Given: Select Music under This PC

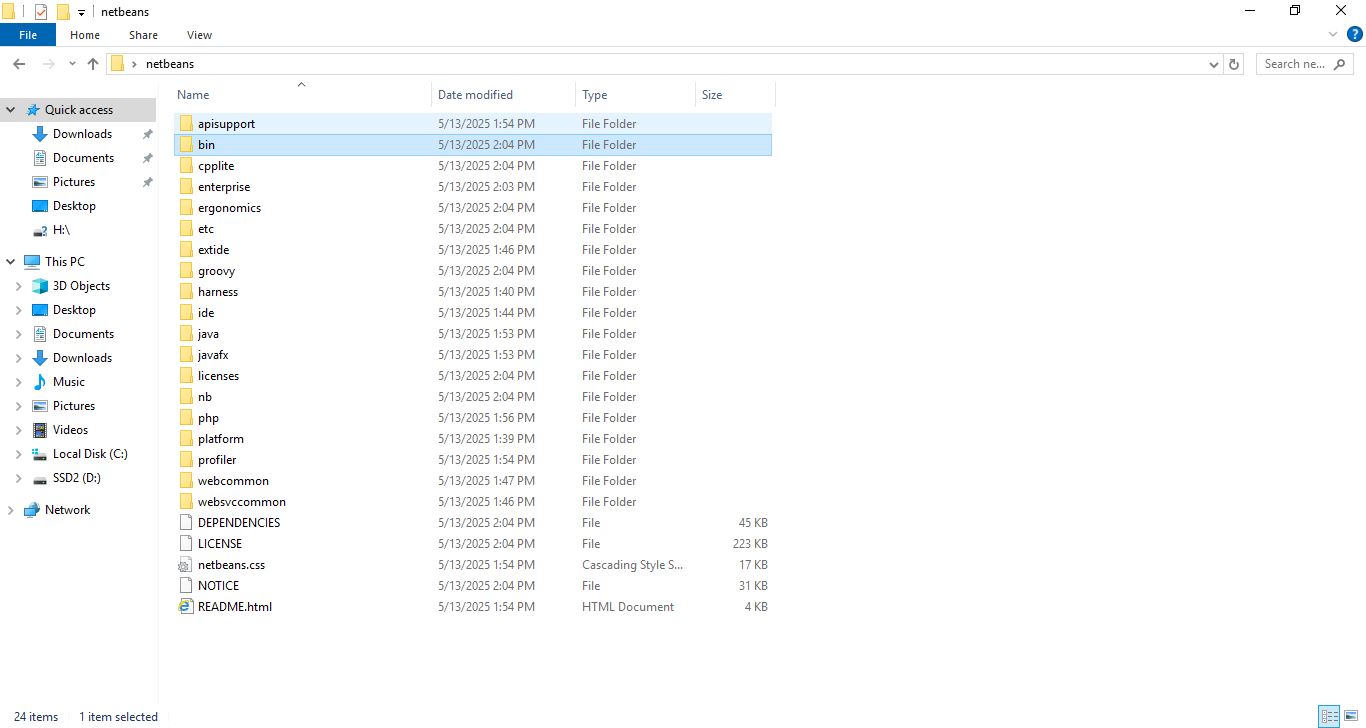Looking at the screenshot, I should (x=69, y=382).
